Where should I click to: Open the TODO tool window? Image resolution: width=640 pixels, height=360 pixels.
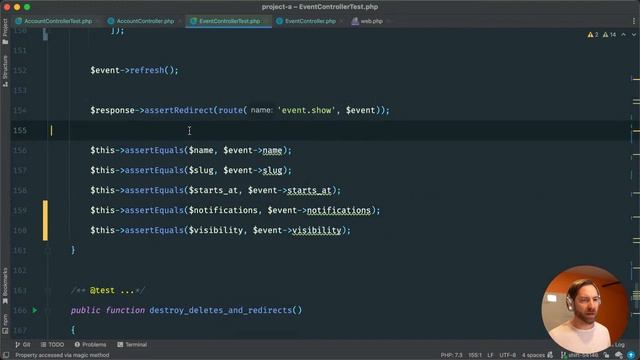coord(52,345)
